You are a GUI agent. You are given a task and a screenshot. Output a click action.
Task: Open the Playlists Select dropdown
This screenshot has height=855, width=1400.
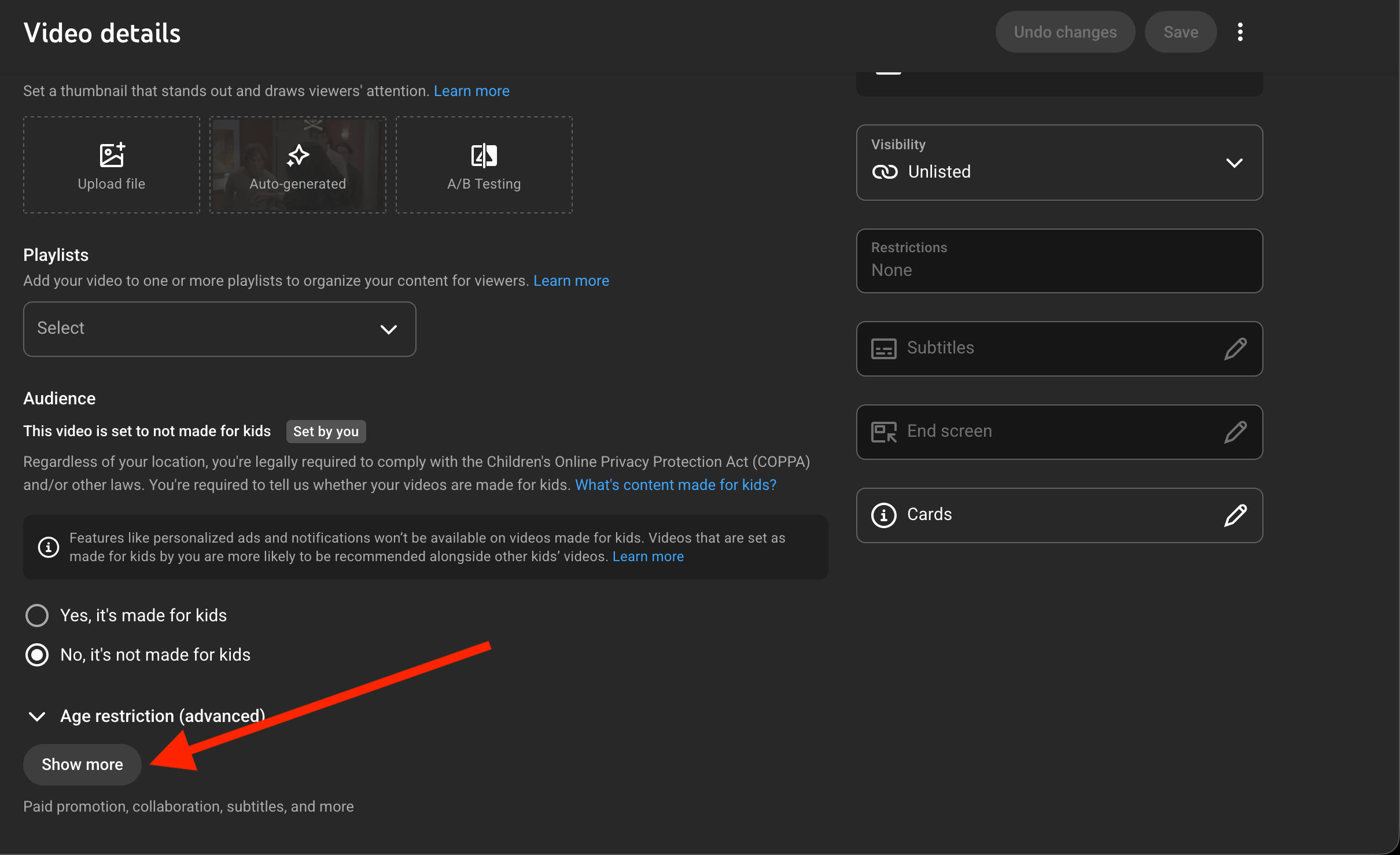pos(219,329)
